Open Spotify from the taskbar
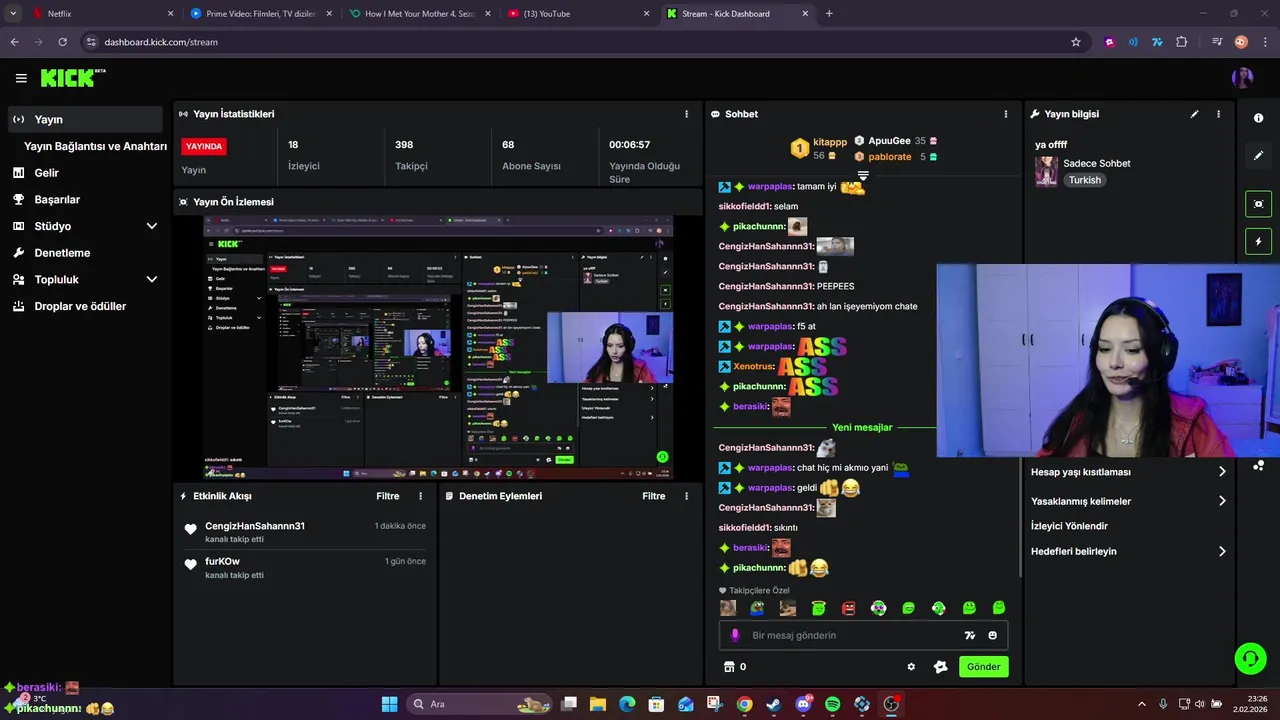The image size is (1280, 720). click(832, 704)
